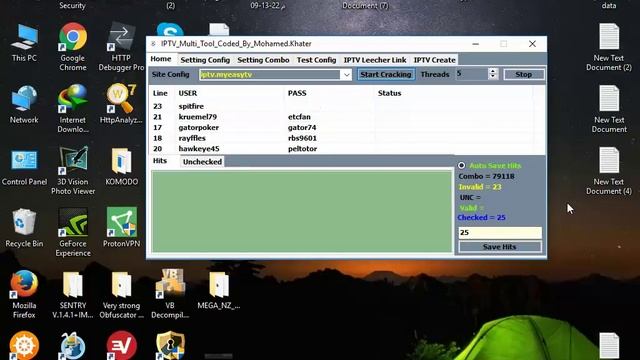Viewport: 640px width, 360px height.
Task: Launch GeForce Experience shortcut
Action: click(73, 233)
